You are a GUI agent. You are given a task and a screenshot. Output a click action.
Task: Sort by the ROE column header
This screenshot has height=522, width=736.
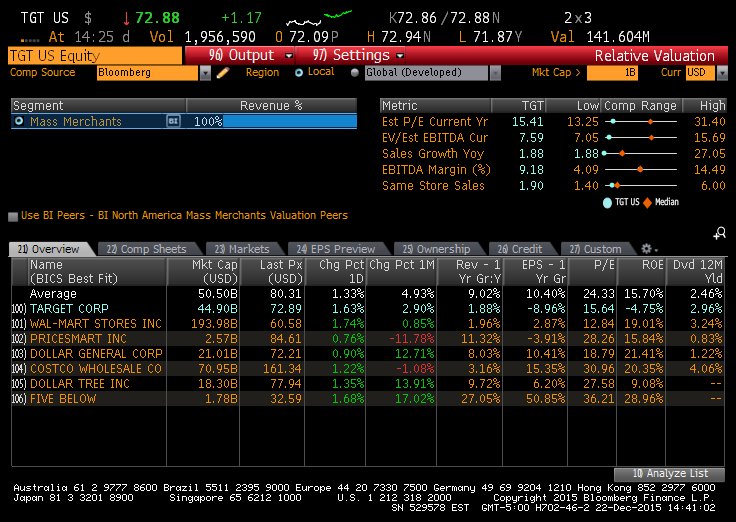click(642, 272)
